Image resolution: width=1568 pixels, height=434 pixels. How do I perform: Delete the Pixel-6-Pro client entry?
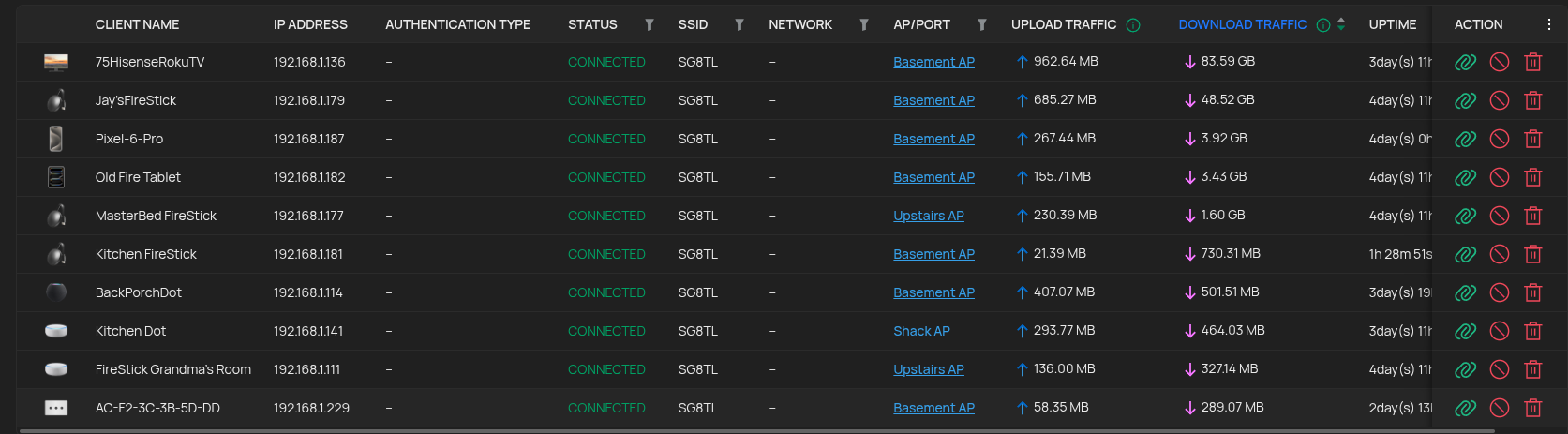click(x=1533, y=139)
